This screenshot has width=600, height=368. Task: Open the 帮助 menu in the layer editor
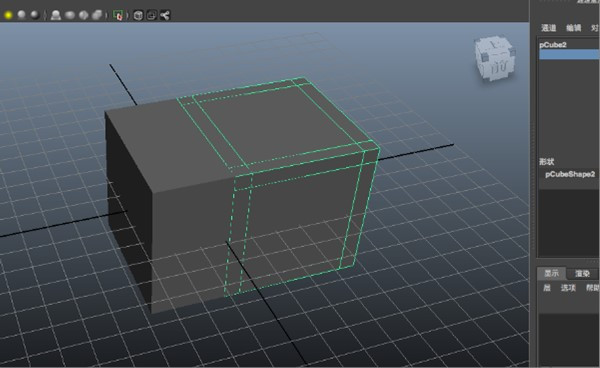click(593, 288)
